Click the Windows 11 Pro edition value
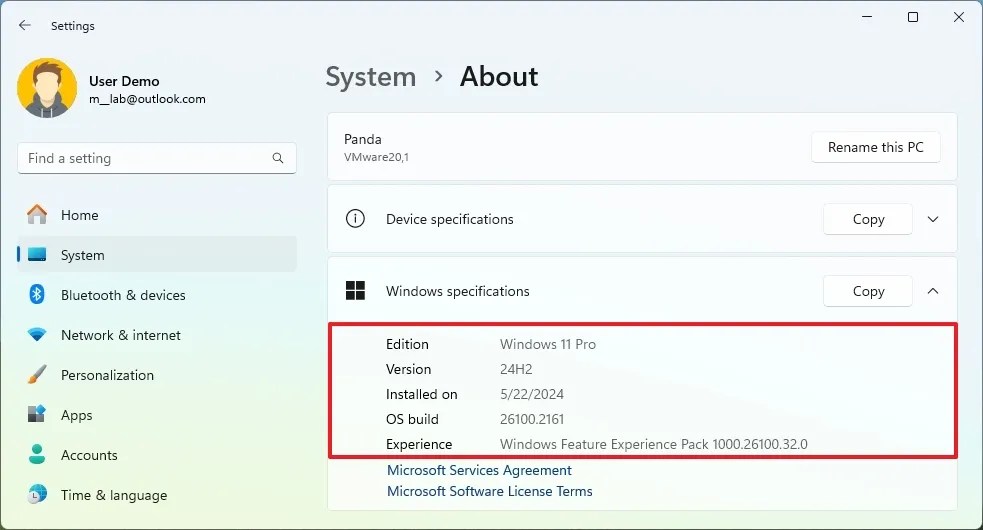The image size is (983, 530). (547, 344)
